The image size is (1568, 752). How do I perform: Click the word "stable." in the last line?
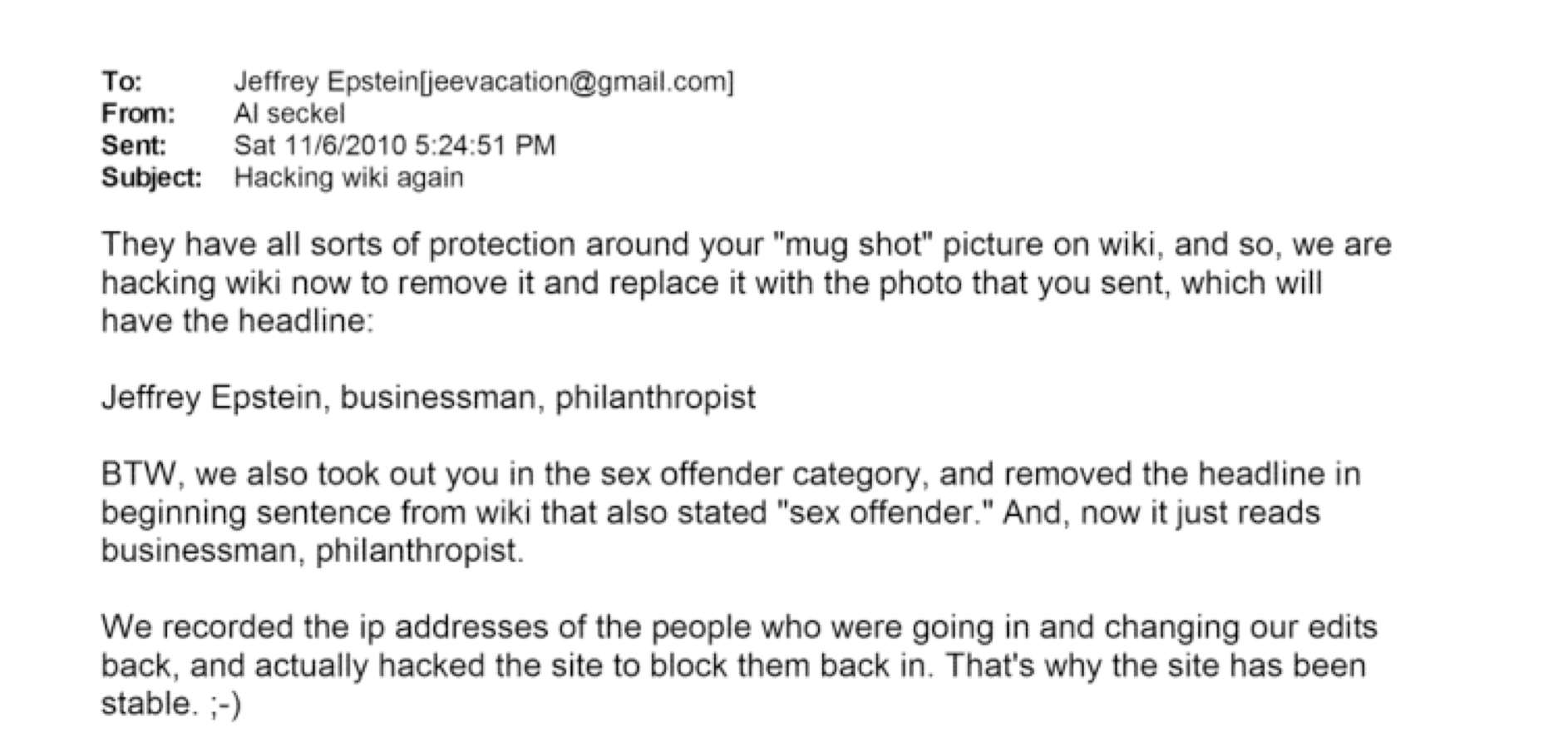(x=150, y=705)
